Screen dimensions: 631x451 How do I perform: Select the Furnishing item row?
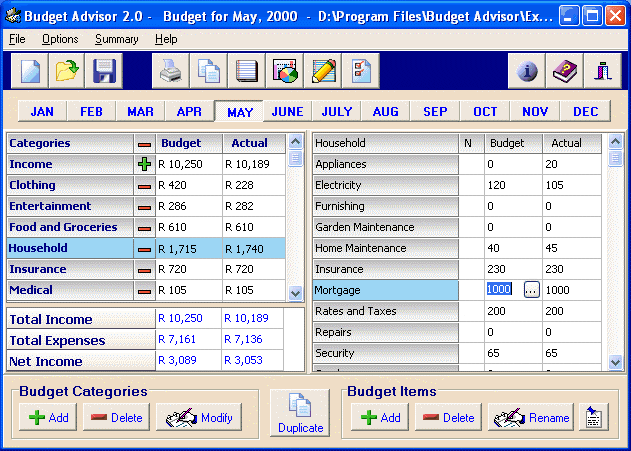[x=386, y=206]
